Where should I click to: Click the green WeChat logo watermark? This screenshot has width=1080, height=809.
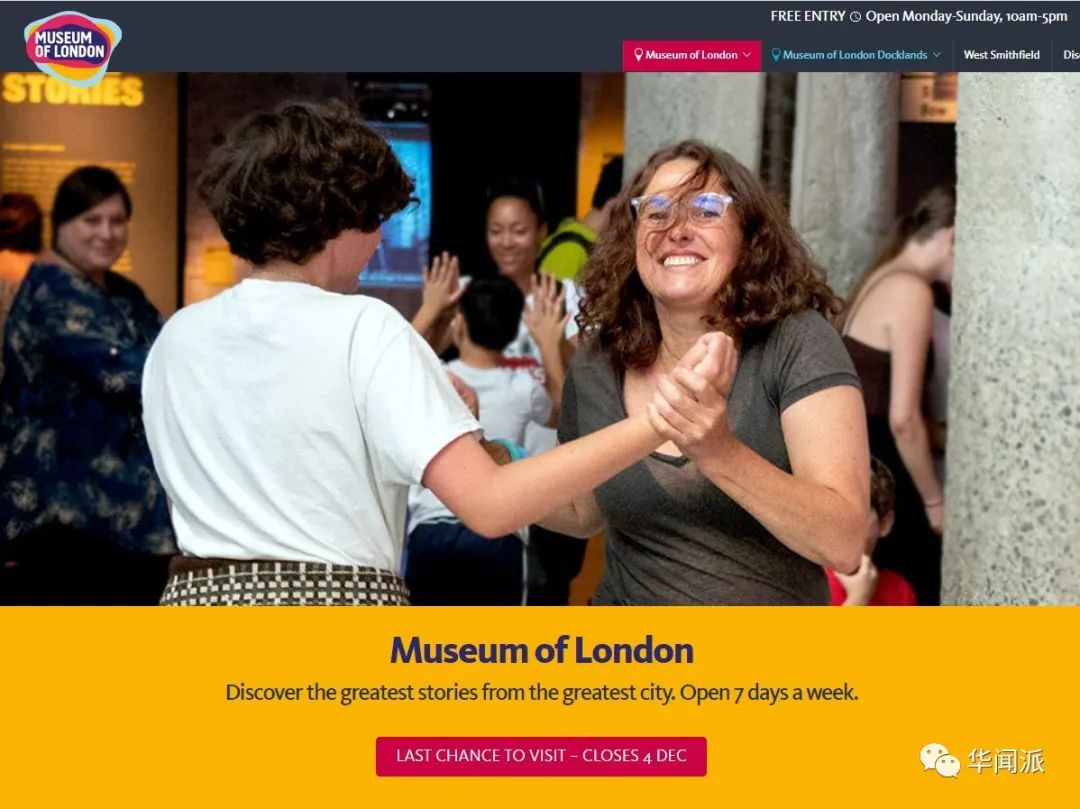(939, 760)
